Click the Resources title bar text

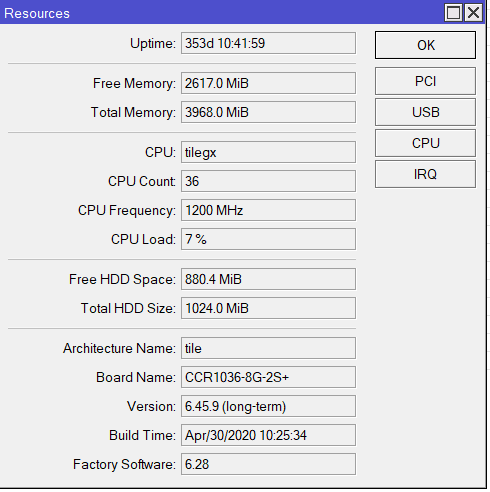tap(37, 13)
